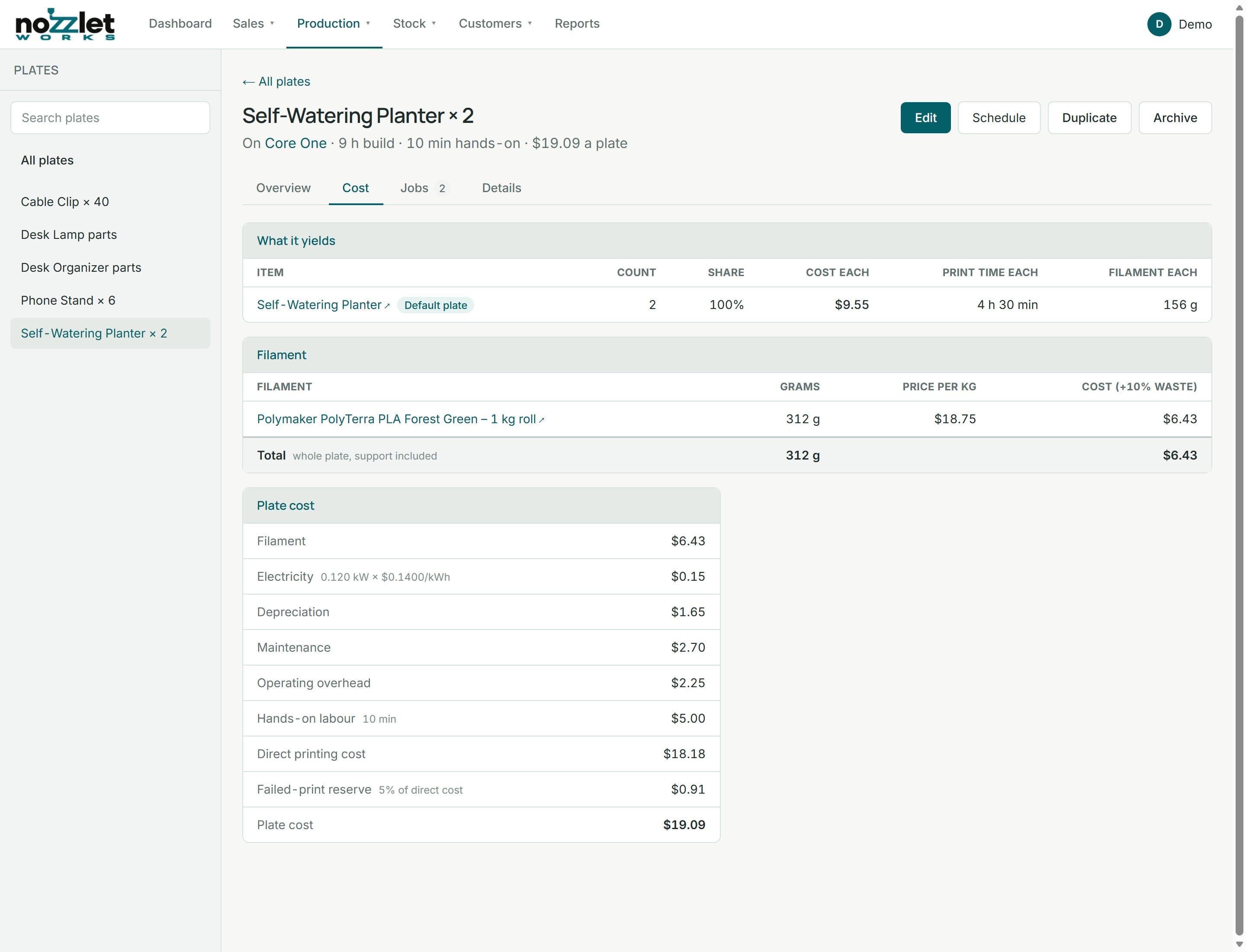Viewport: 1246px width, 952px height.
Task: Switch to the Overview tab
Action: tap(283, 188)
